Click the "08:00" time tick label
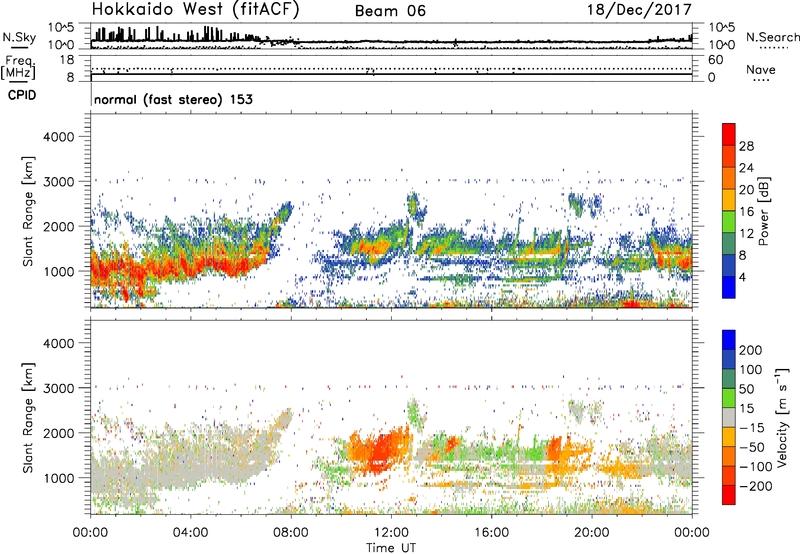The image size is (800, 554). click(291, 533)
